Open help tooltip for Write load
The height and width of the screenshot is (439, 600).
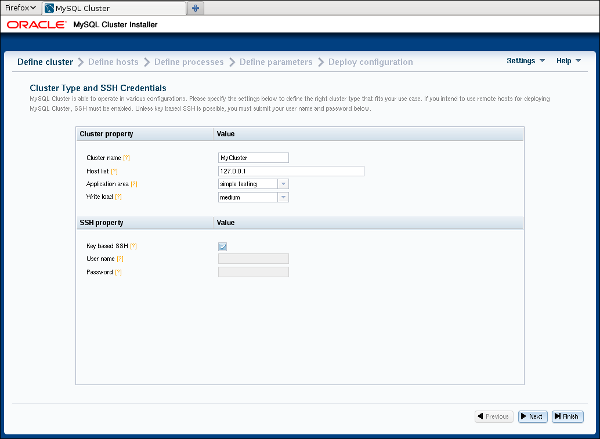[118, 197]
